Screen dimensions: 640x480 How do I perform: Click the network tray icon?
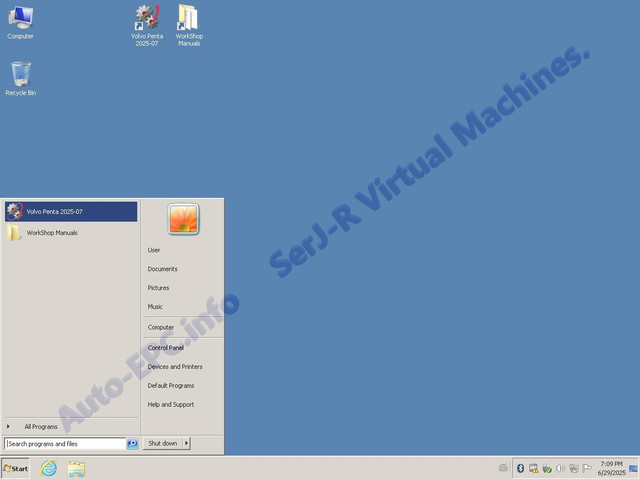pos(573,469)
